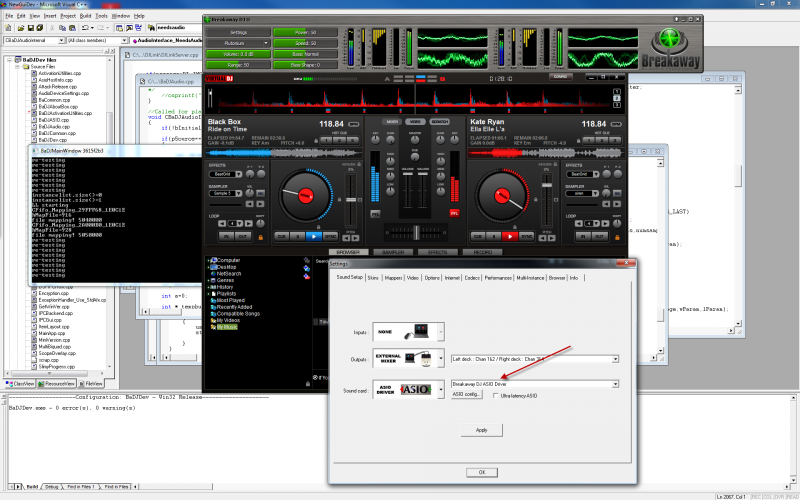Click the Undo icon in Visual C++ toolbar
The height and width of the screenshot is (500, 800).
[85, 28]
